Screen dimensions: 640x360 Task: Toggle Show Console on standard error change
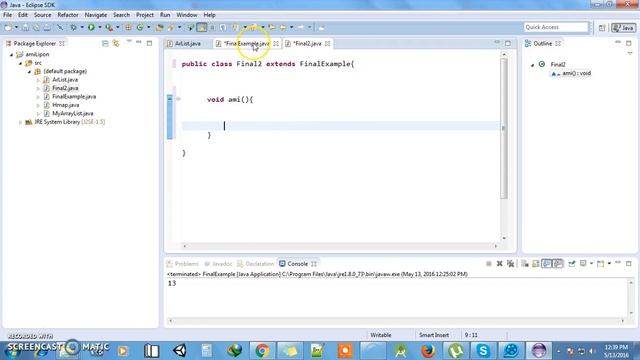click(x=558, y=264)
